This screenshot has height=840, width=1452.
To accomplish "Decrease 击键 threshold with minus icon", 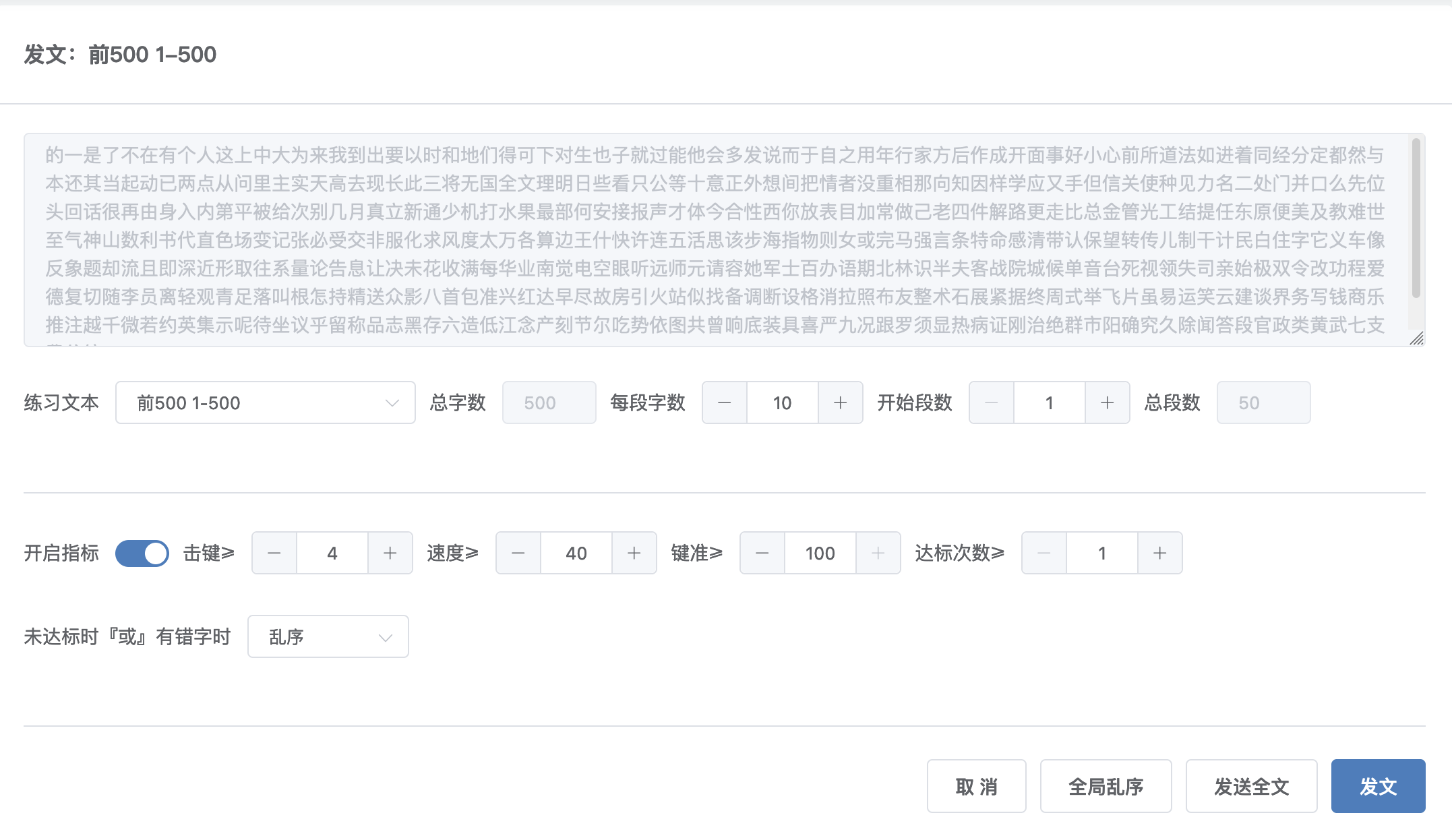I will [x=274, y=553].
